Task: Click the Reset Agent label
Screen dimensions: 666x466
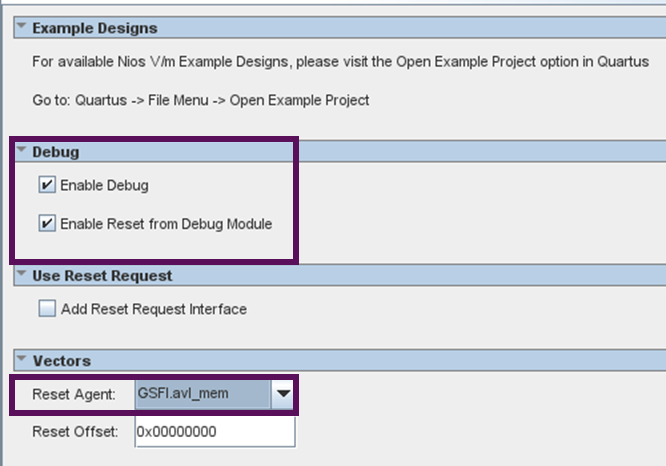Action: click(x=74, y=394)
